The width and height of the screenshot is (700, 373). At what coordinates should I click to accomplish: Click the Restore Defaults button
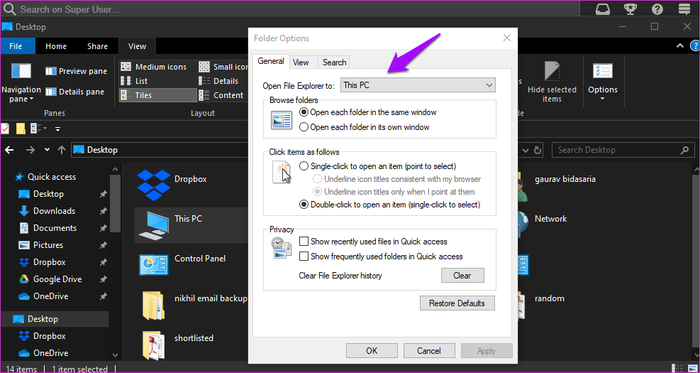[457, 303]
